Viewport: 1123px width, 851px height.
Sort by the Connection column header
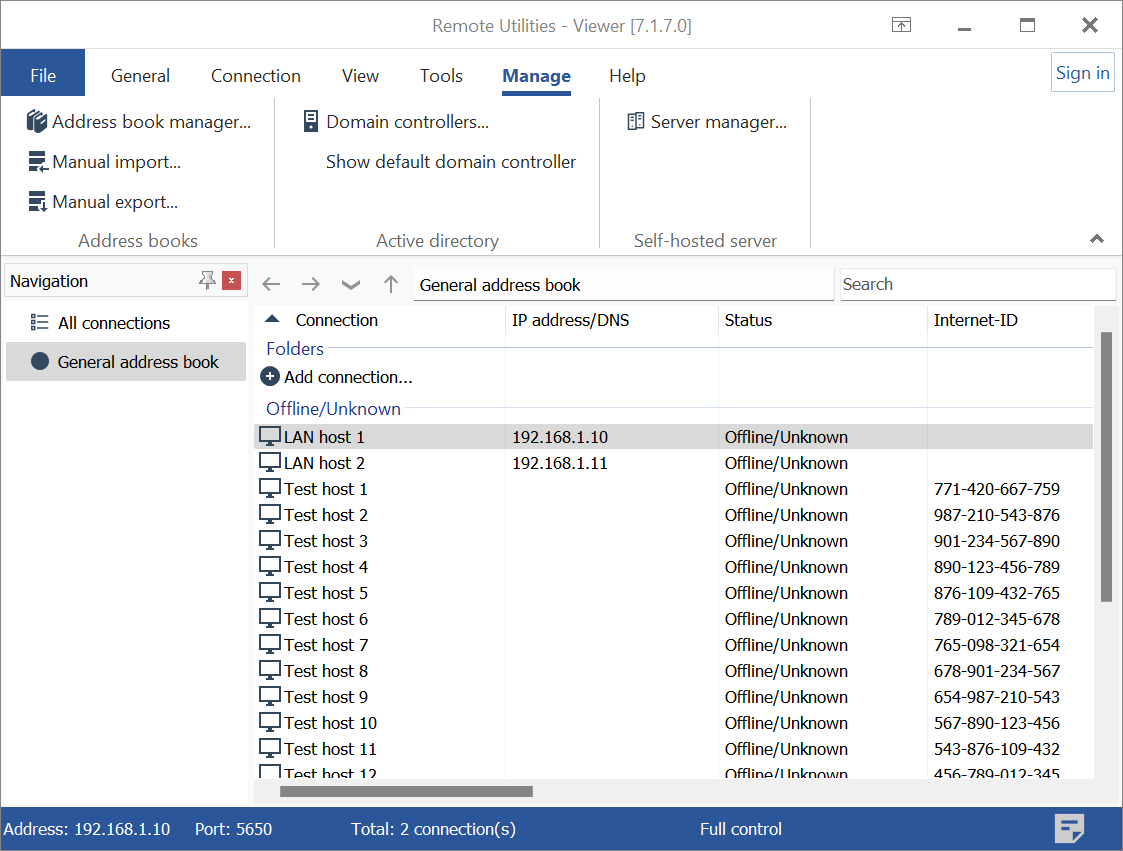tap(336, 320)
